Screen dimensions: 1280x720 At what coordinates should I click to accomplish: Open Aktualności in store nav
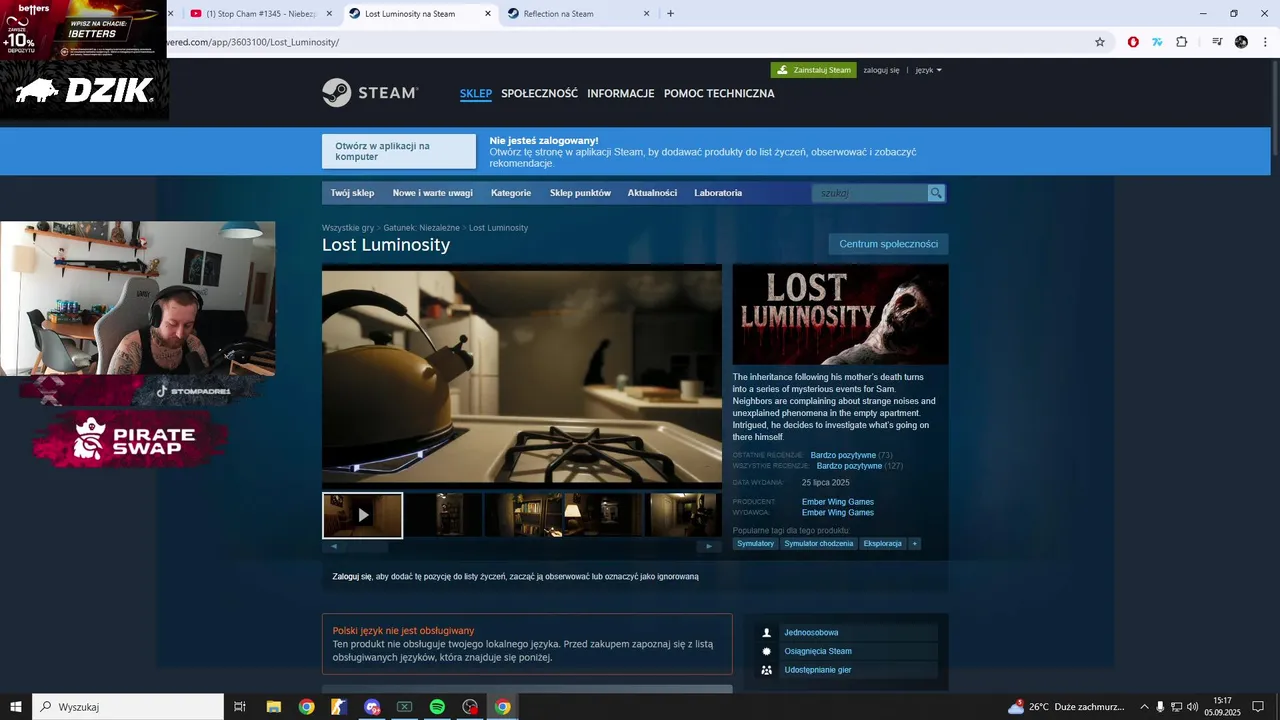point(652,193)
